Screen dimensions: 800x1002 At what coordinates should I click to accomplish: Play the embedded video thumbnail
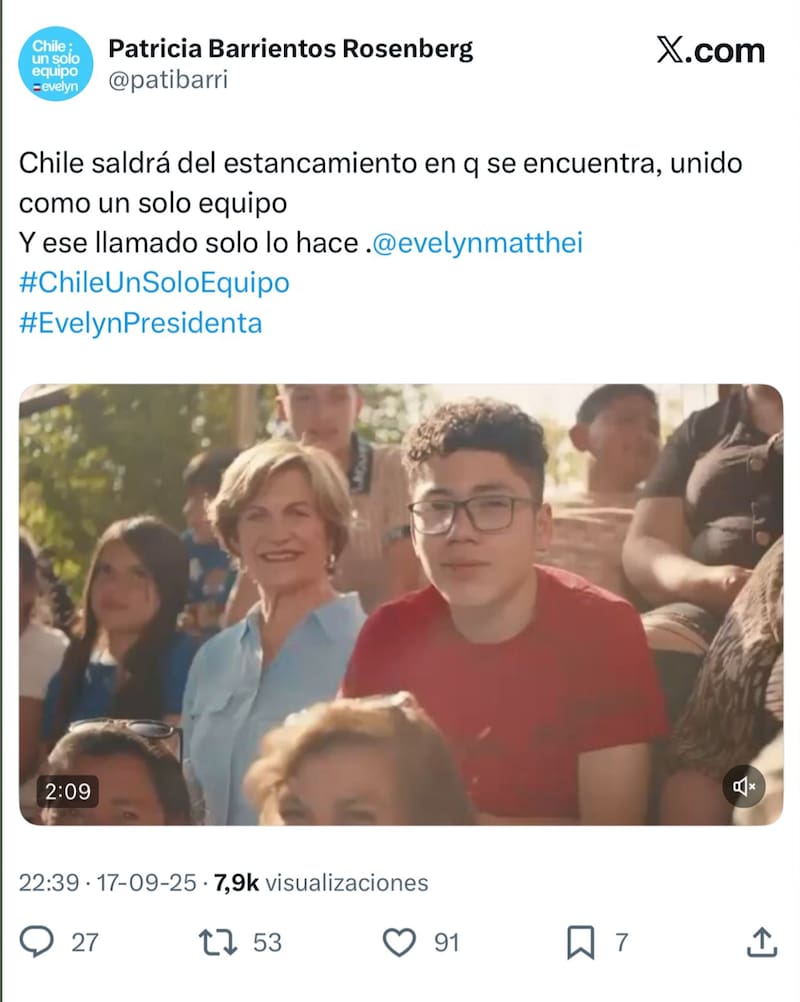click(x=401, y=604)
